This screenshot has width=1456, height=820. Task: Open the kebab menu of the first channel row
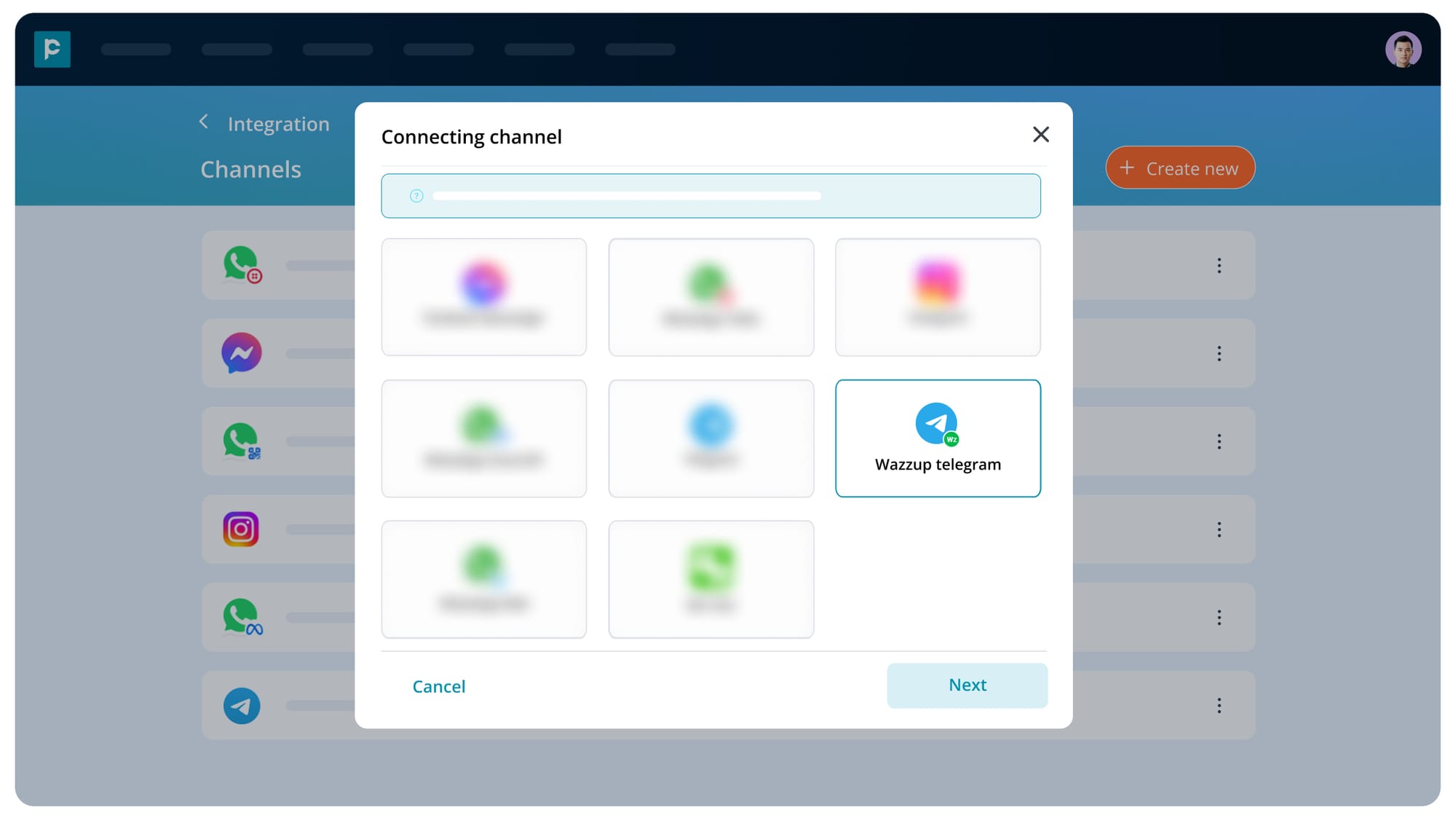1219,265
